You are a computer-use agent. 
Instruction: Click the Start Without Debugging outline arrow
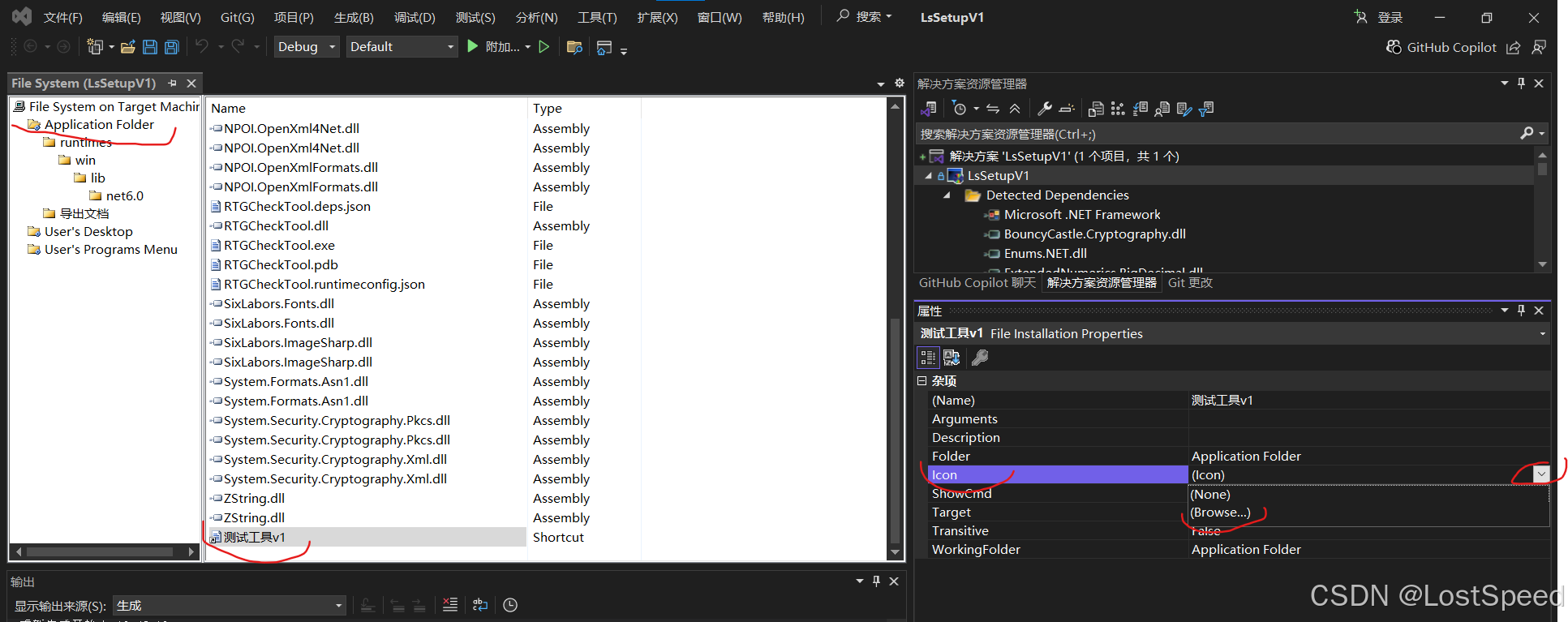click(x=544, y=47)
